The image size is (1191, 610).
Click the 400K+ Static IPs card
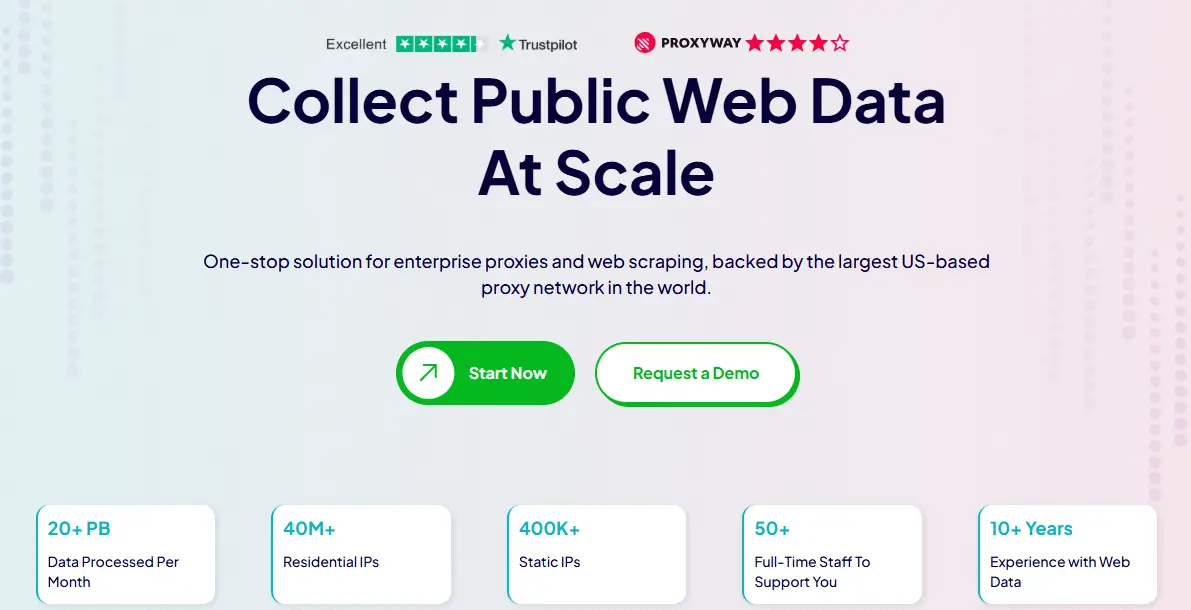pyautogui.click(x=597, y=554)
